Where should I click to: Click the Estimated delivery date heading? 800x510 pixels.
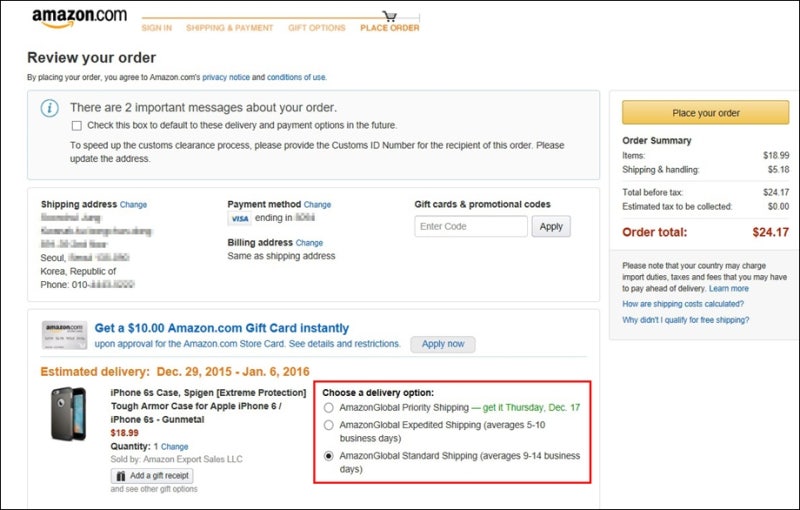tap(175, 372)
